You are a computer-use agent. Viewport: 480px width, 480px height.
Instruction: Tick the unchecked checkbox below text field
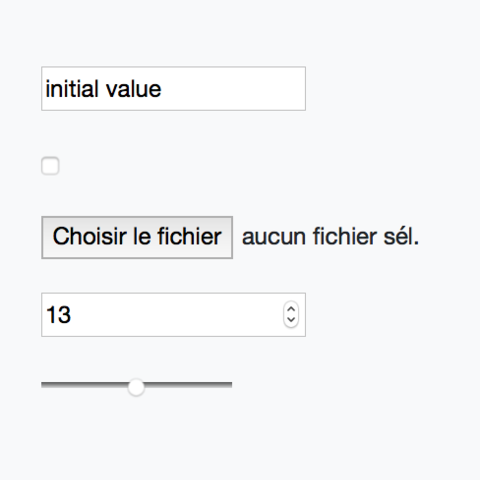[x=50, y=166]
